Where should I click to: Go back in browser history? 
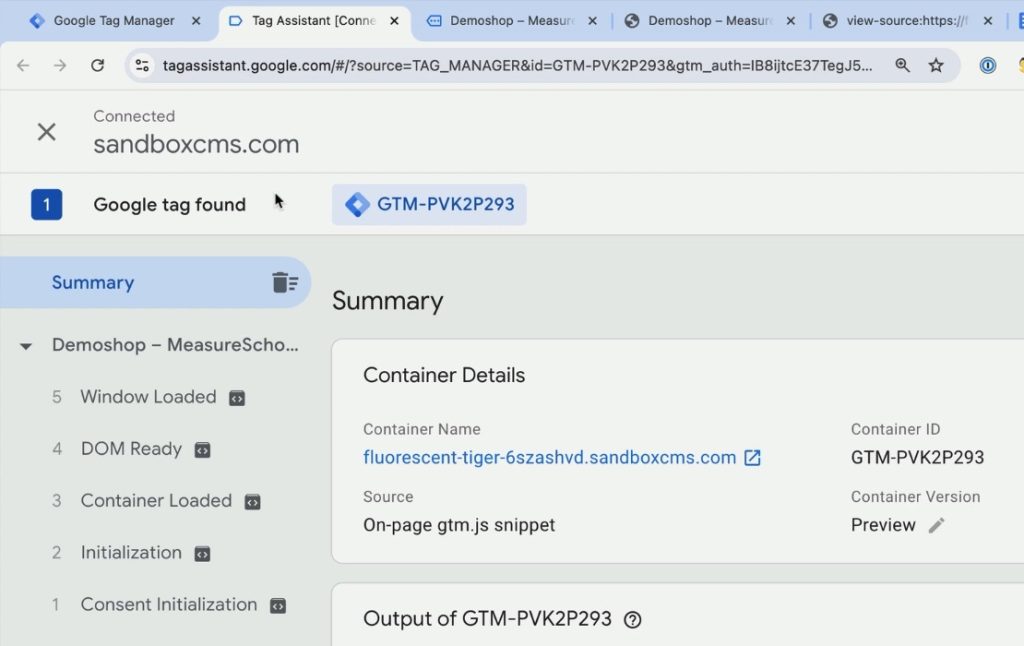tap(23, 65)
